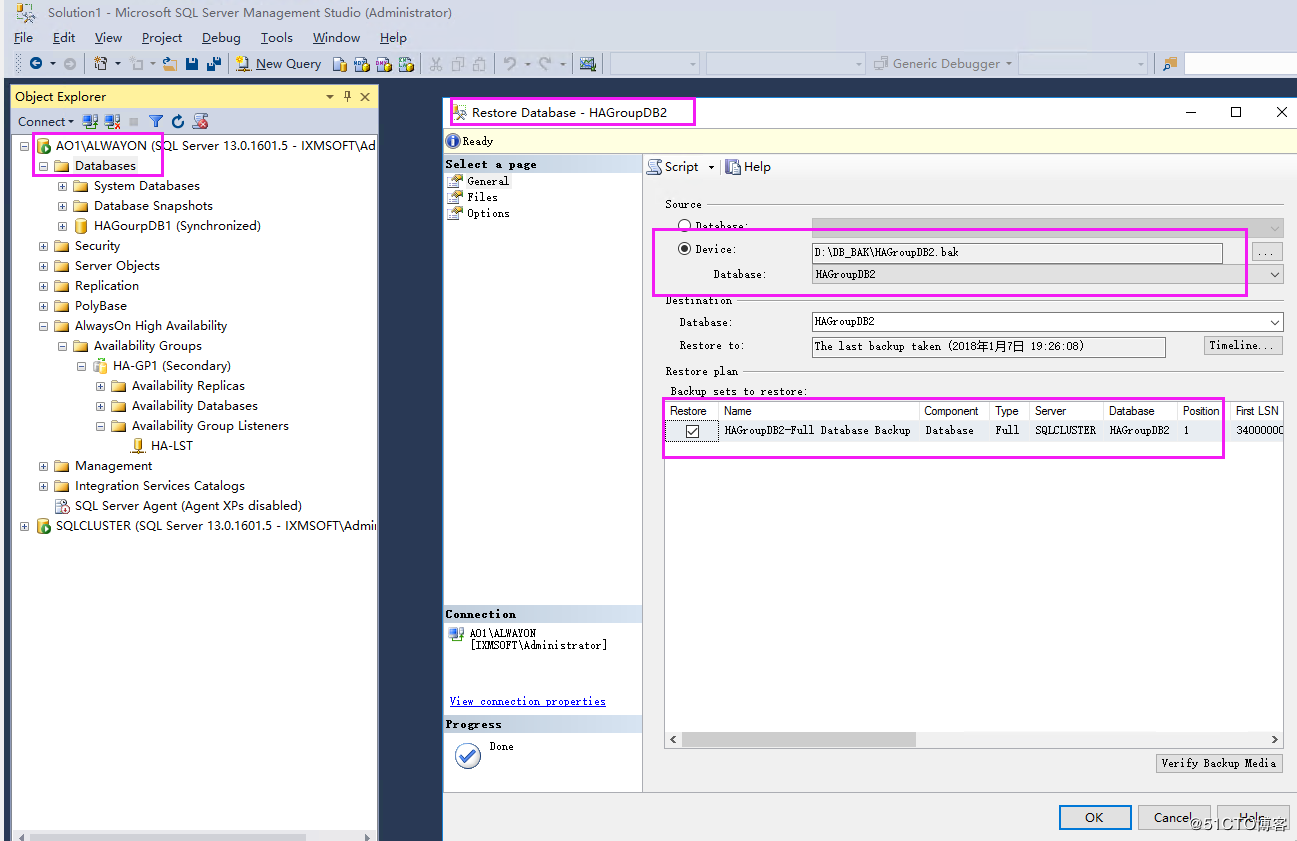Click the Timeline button
Viewport: 1297px width, 841px height.
click(x=1241, y=346)
